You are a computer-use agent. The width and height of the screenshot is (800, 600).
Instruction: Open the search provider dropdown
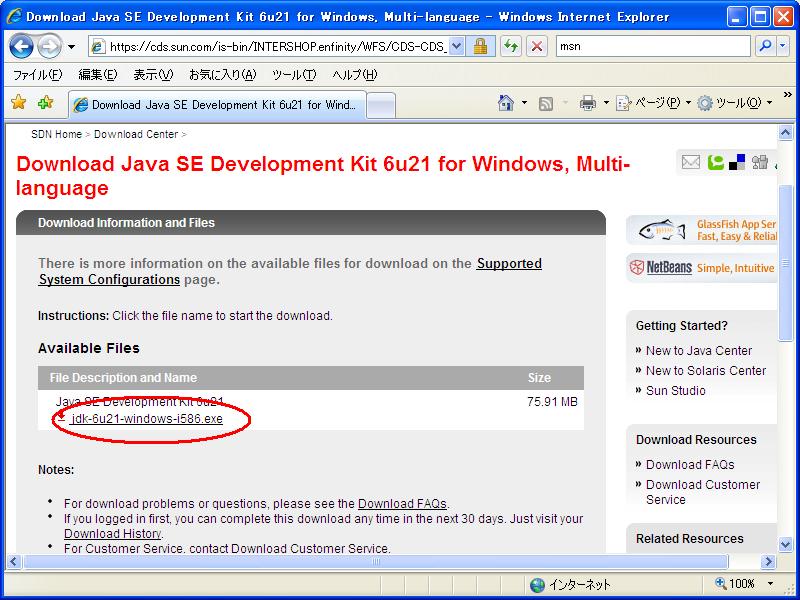point(783,46)
